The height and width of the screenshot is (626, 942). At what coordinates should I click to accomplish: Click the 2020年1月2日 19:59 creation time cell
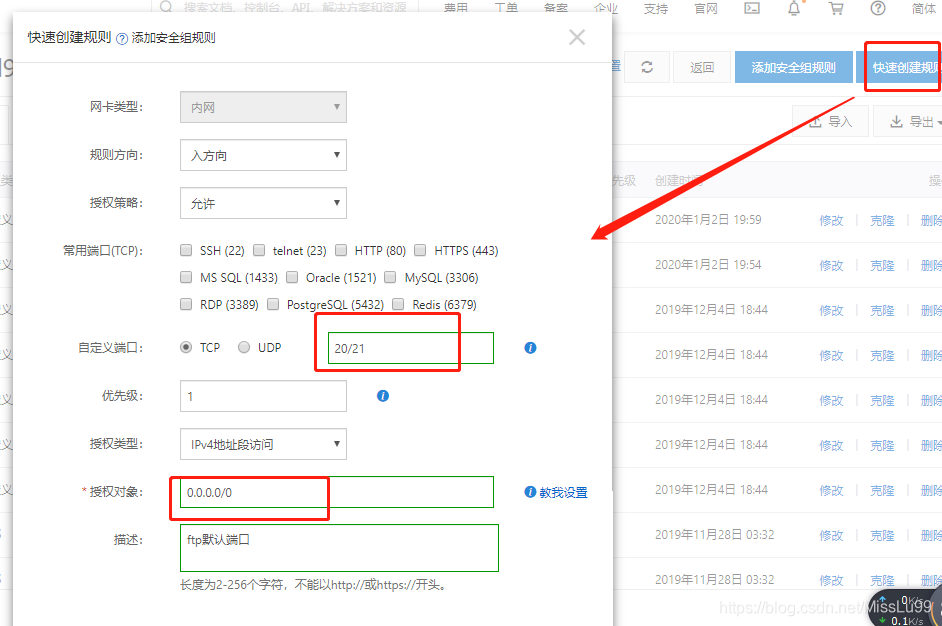tap(708, 220)
